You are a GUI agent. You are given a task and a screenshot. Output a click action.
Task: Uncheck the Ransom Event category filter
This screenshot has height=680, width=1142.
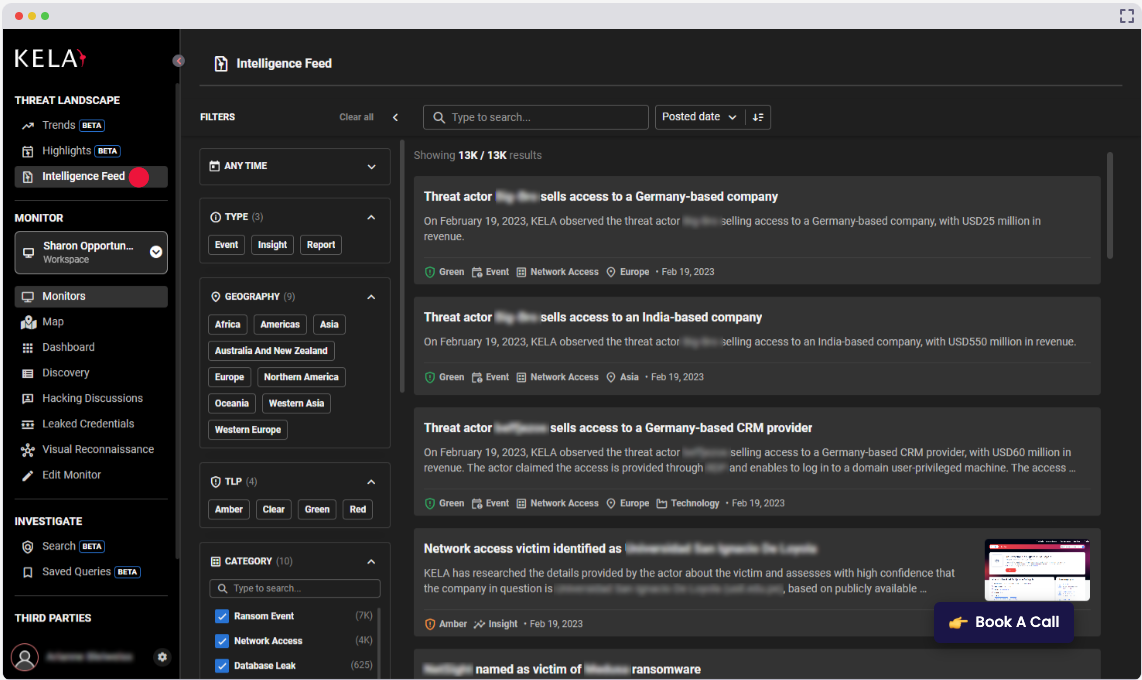click(221, 616)
